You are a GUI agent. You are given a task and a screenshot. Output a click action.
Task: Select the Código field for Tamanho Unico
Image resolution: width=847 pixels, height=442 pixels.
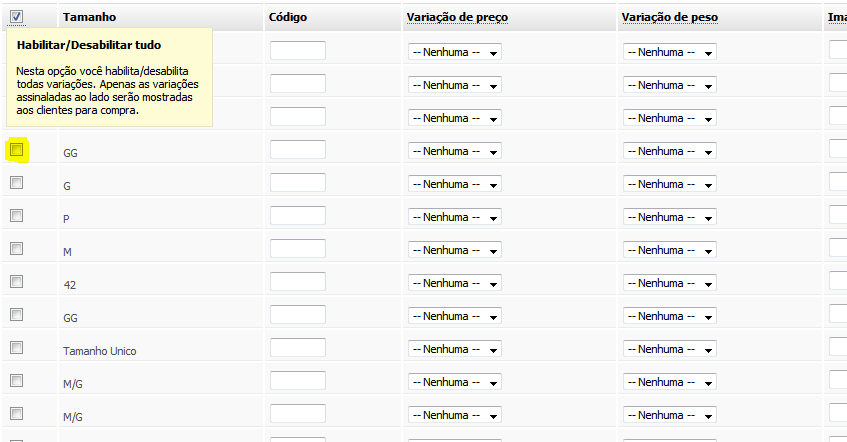298,347
